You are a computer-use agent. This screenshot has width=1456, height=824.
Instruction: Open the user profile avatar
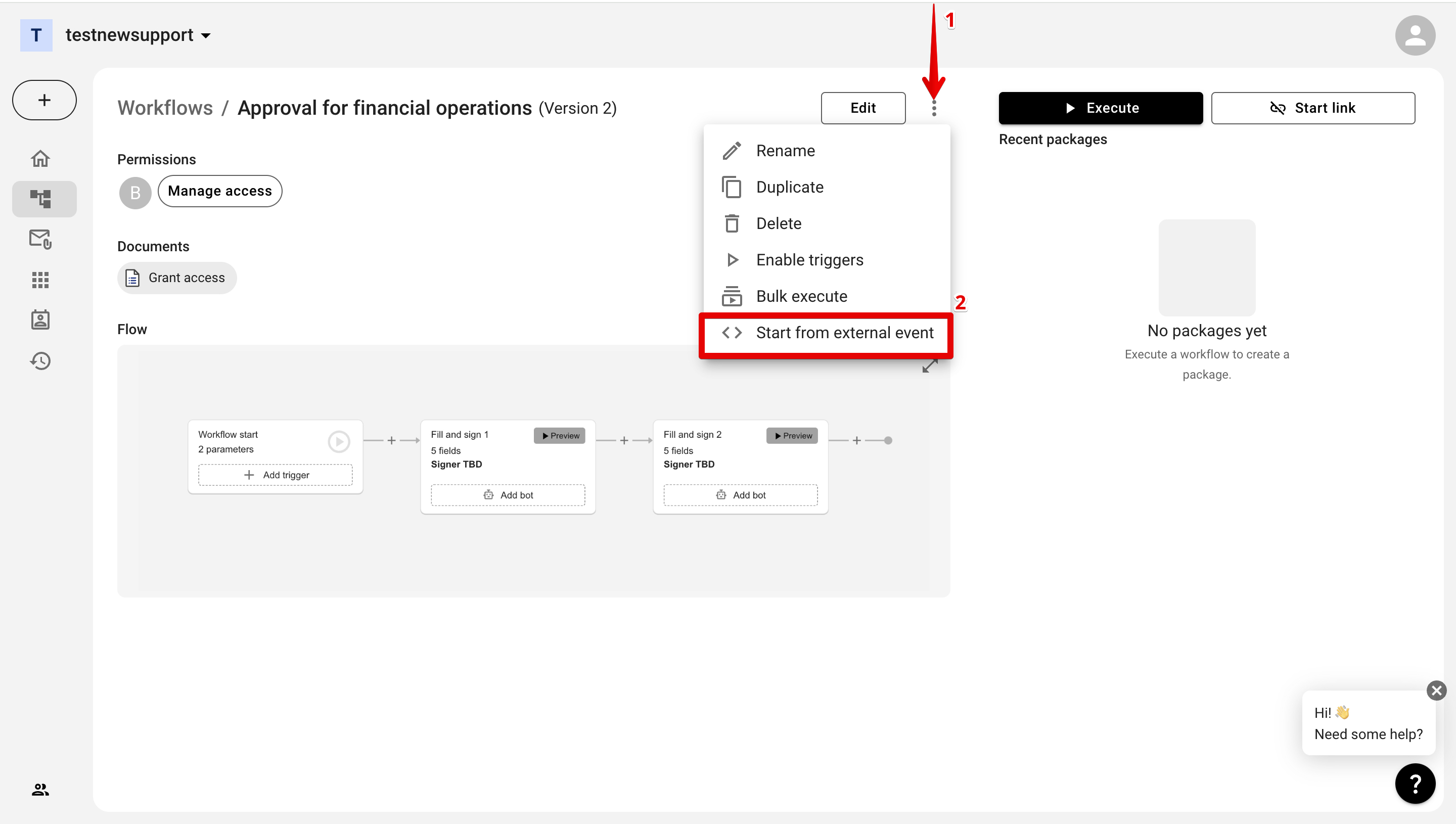(1415, 35)
